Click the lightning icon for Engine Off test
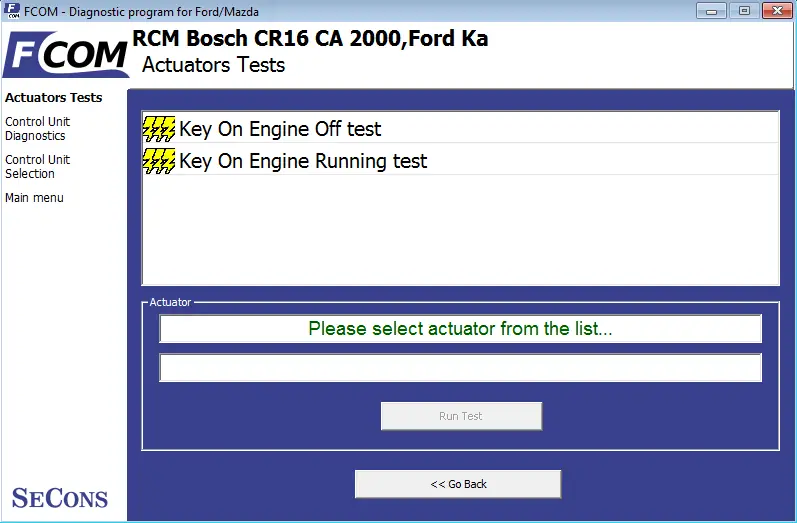Screen dimensions: 797x523 pos(159,129)
